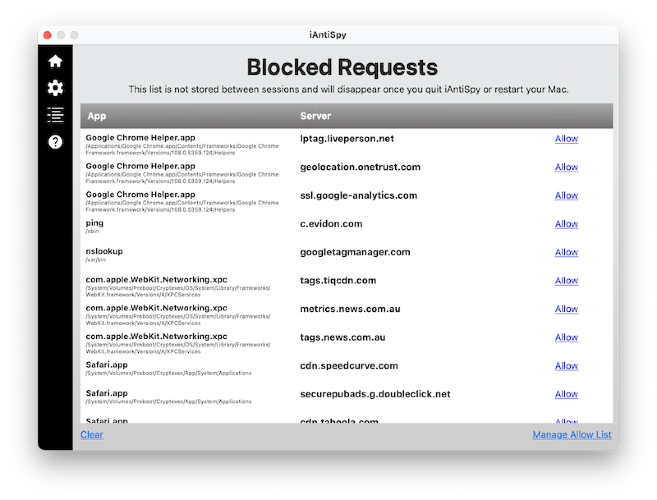The image size is (657, 500).
Task: Select Safari.app in speedcurve row
Action: (x=106, y=365)
